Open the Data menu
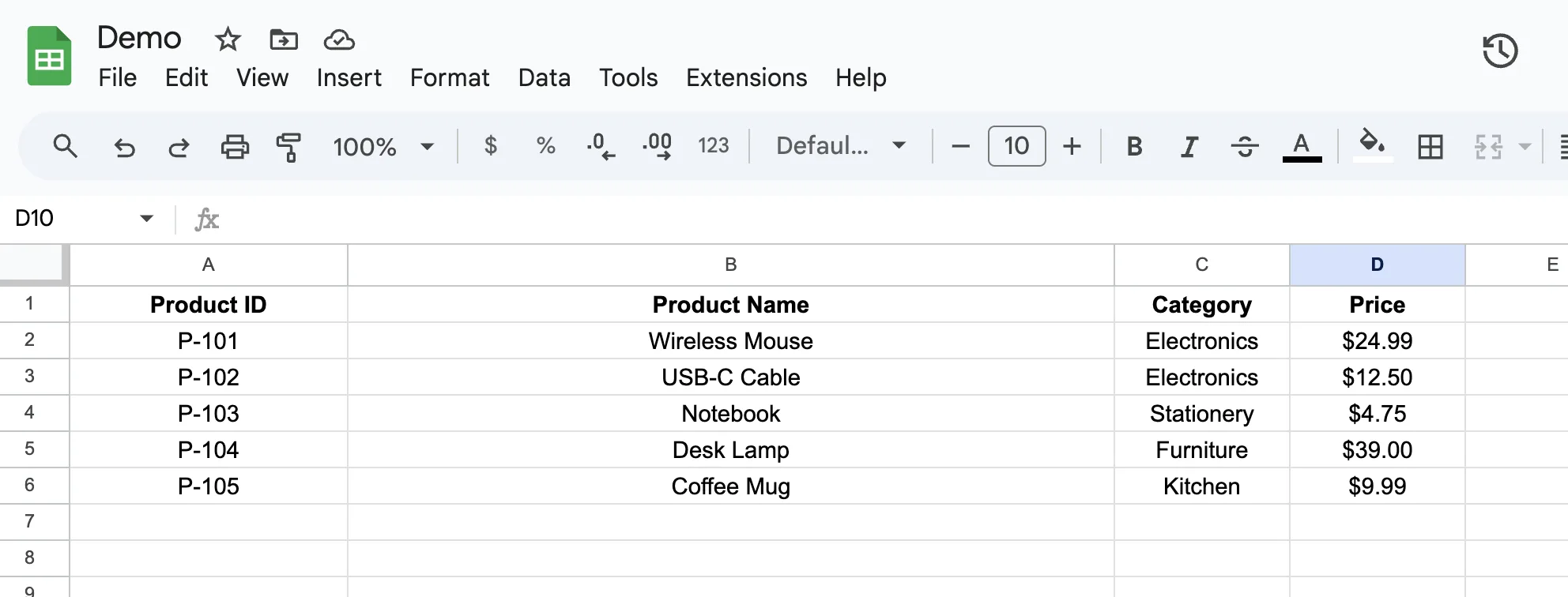This screenshot has height=597, width=1568. [545, 77]
